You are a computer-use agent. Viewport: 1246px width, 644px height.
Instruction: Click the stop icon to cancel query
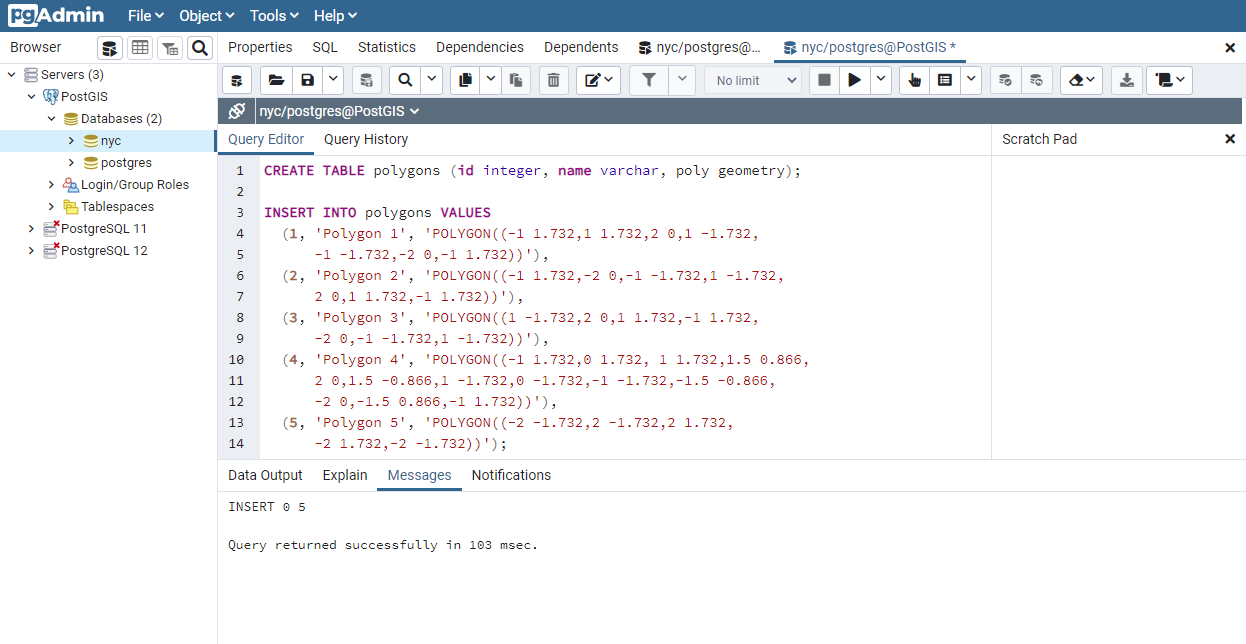(823, 80)
